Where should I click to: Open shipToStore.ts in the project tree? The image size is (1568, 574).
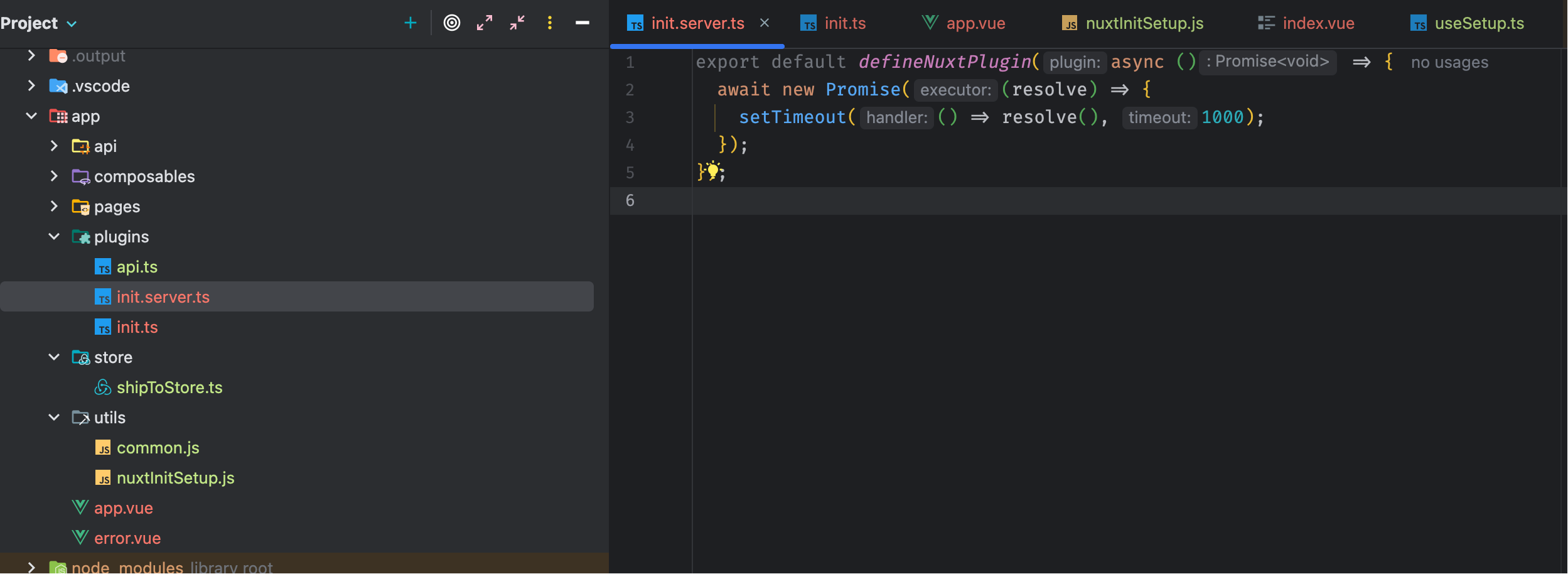coord(169,387)
